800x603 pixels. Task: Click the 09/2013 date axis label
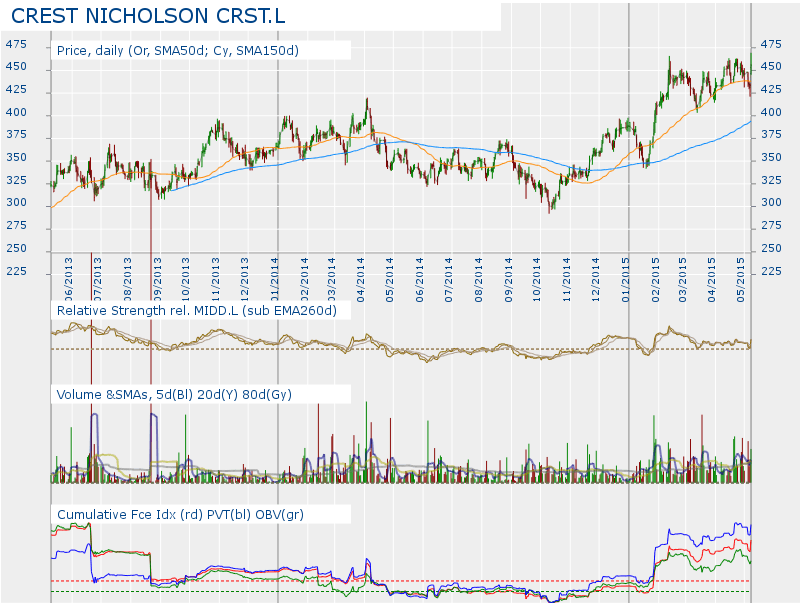157,280
